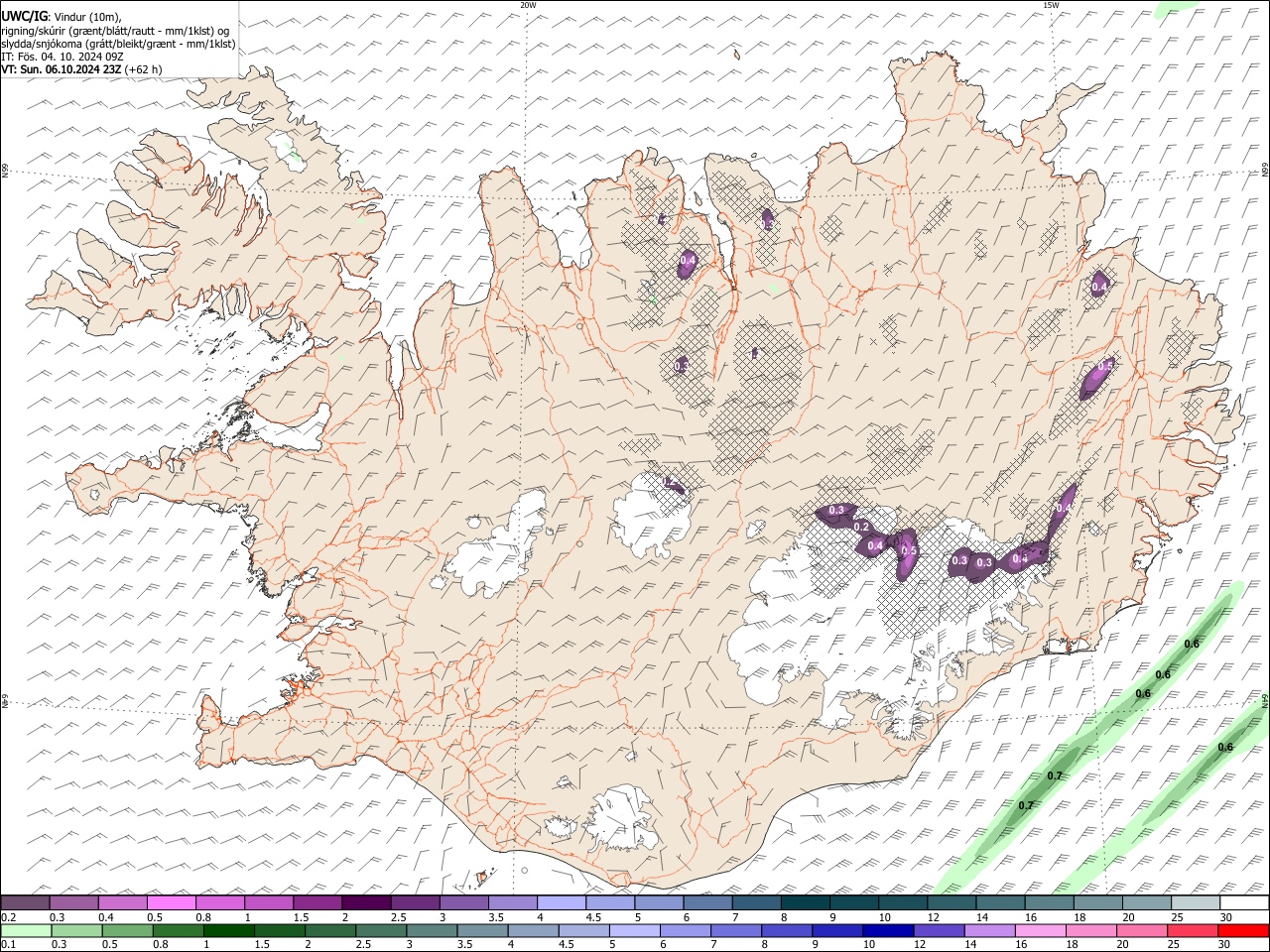Choose the bright red 30 swatch in bottom legend row

click(x=1242, y=930)
